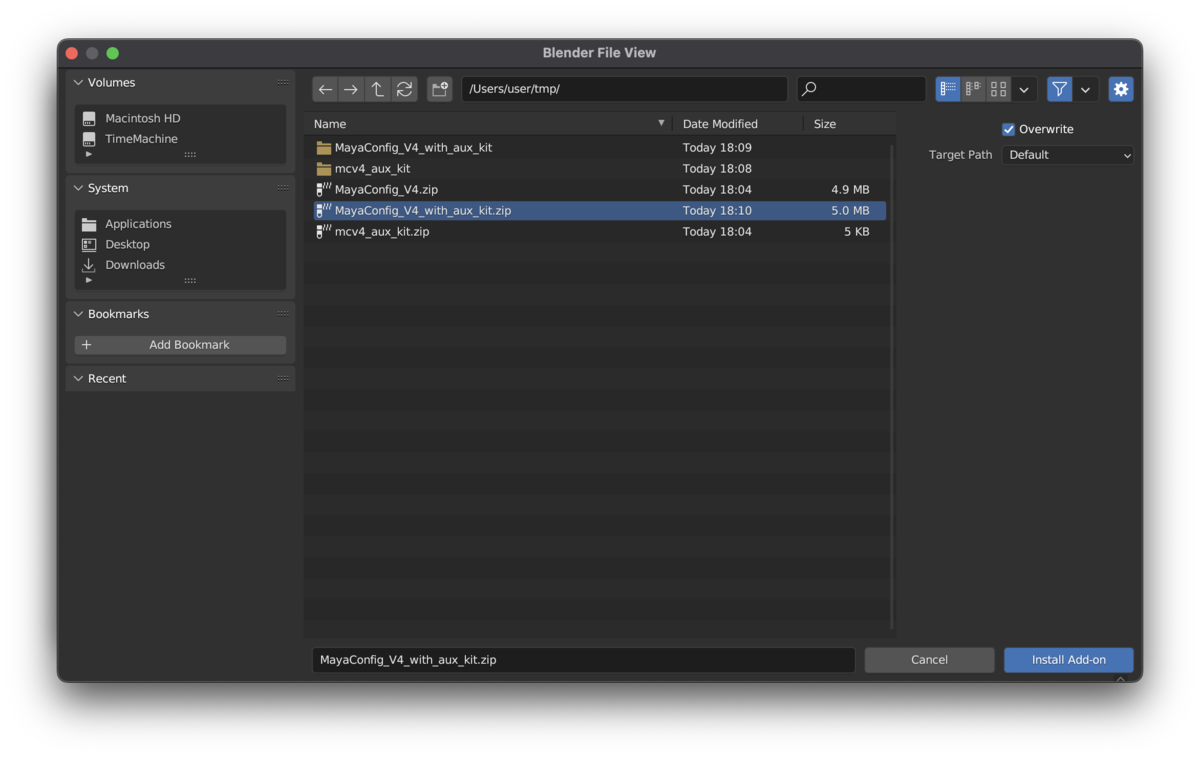Click TimeMachine disk icon

click(89, 139)
